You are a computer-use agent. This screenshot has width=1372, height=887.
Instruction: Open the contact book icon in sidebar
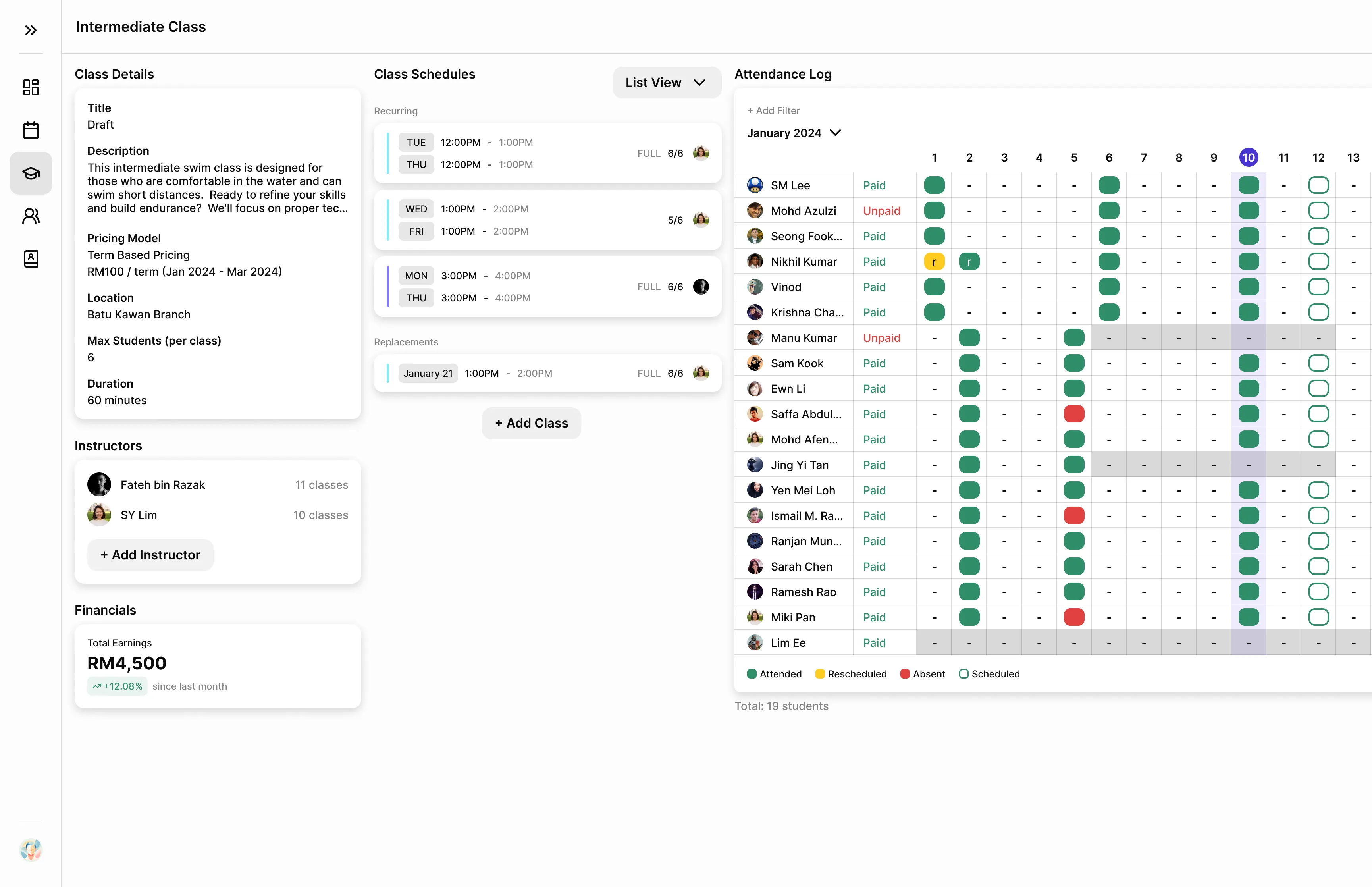[x=31, y=258]
